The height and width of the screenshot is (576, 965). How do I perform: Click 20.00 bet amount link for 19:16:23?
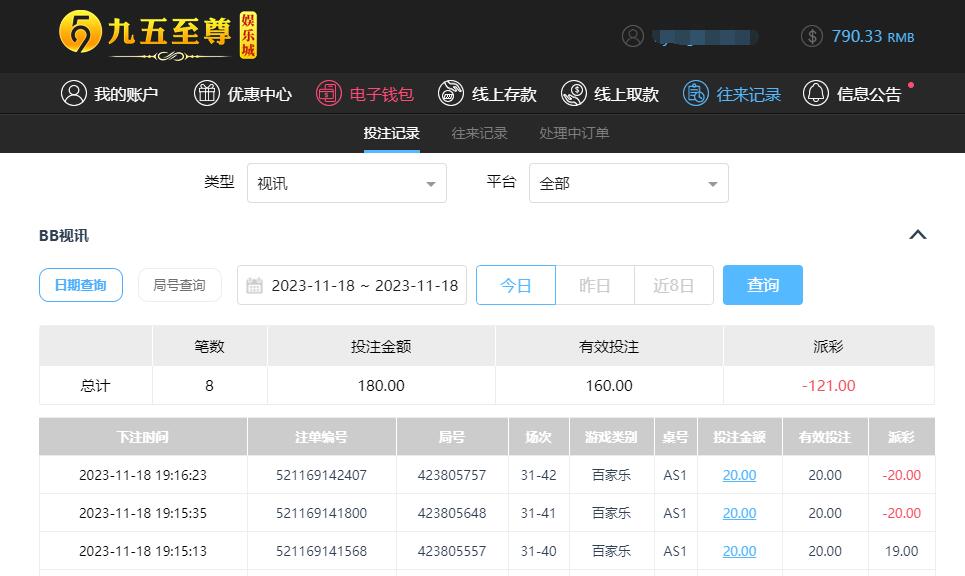pos(739,475)
